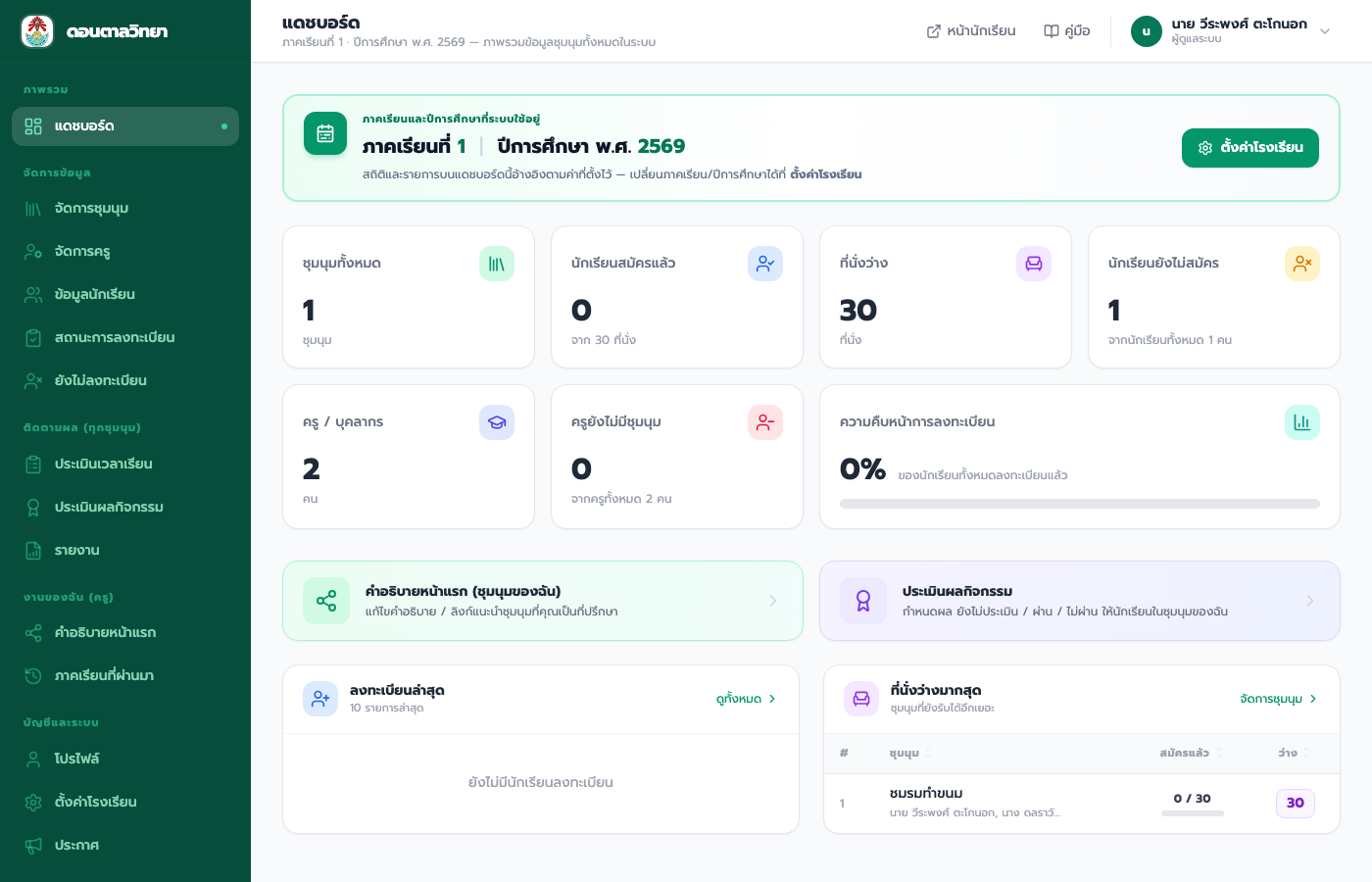
Task: Click the รายงาน document icon
Action: coord(33,551)
